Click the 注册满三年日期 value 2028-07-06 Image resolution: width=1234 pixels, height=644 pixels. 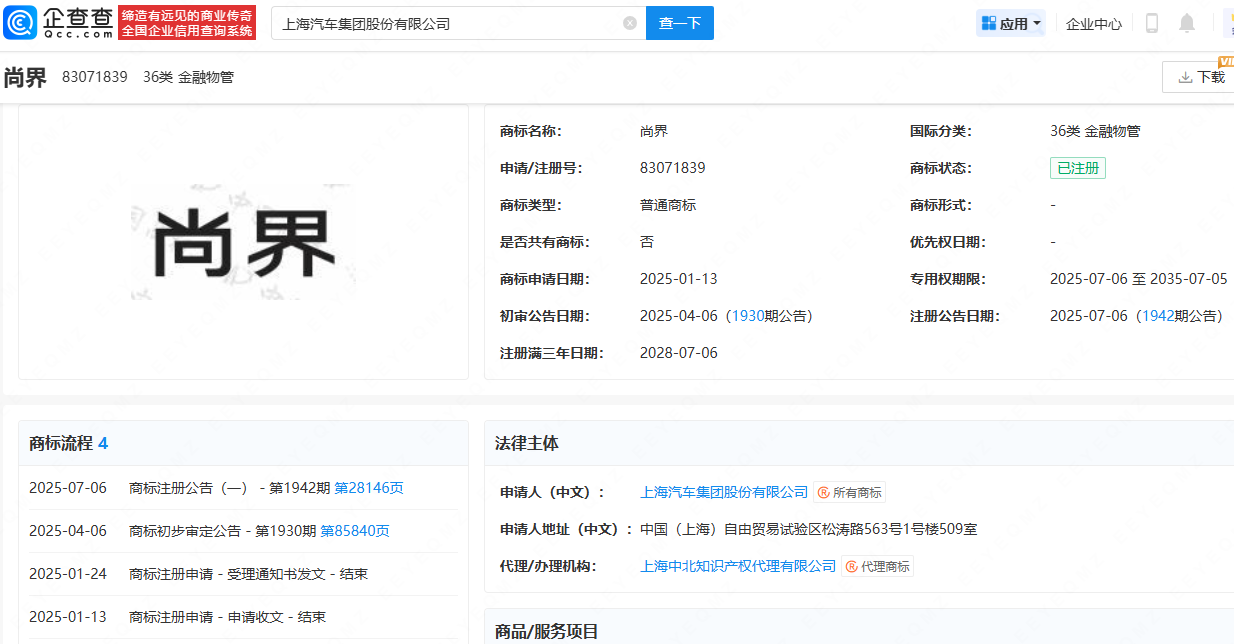click(x=679, y=353)
